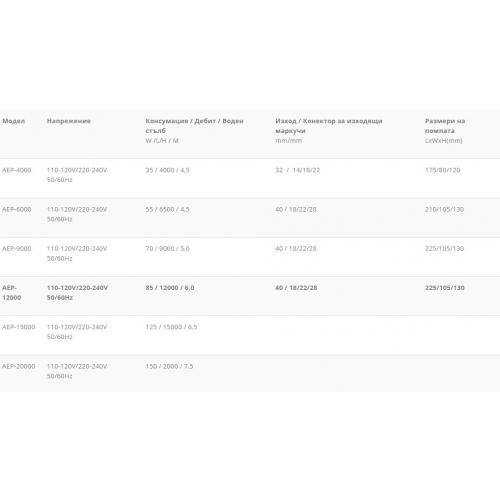The width and height of the screenshot is (500, 500).
Task: Select the AEP-15000 model cell
Action: click(x=19, y=327)
